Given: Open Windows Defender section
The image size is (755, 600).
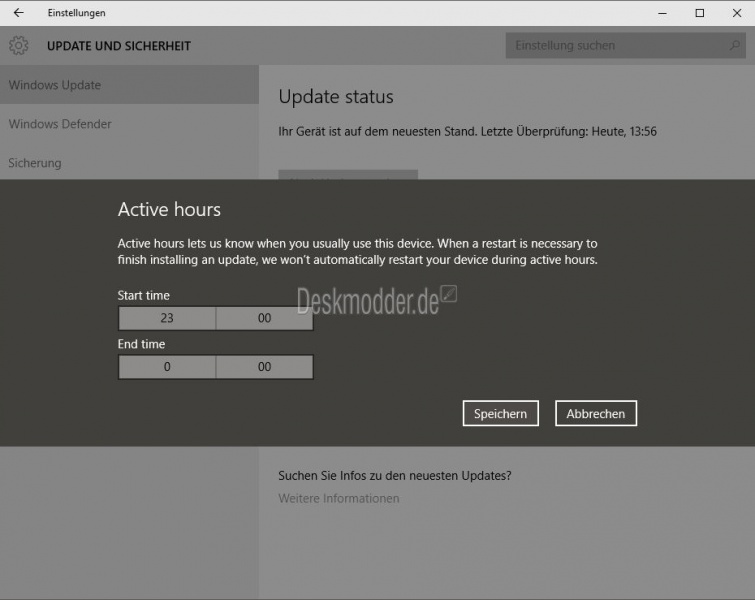Looking at the screenshot, I should click(129, 124).
